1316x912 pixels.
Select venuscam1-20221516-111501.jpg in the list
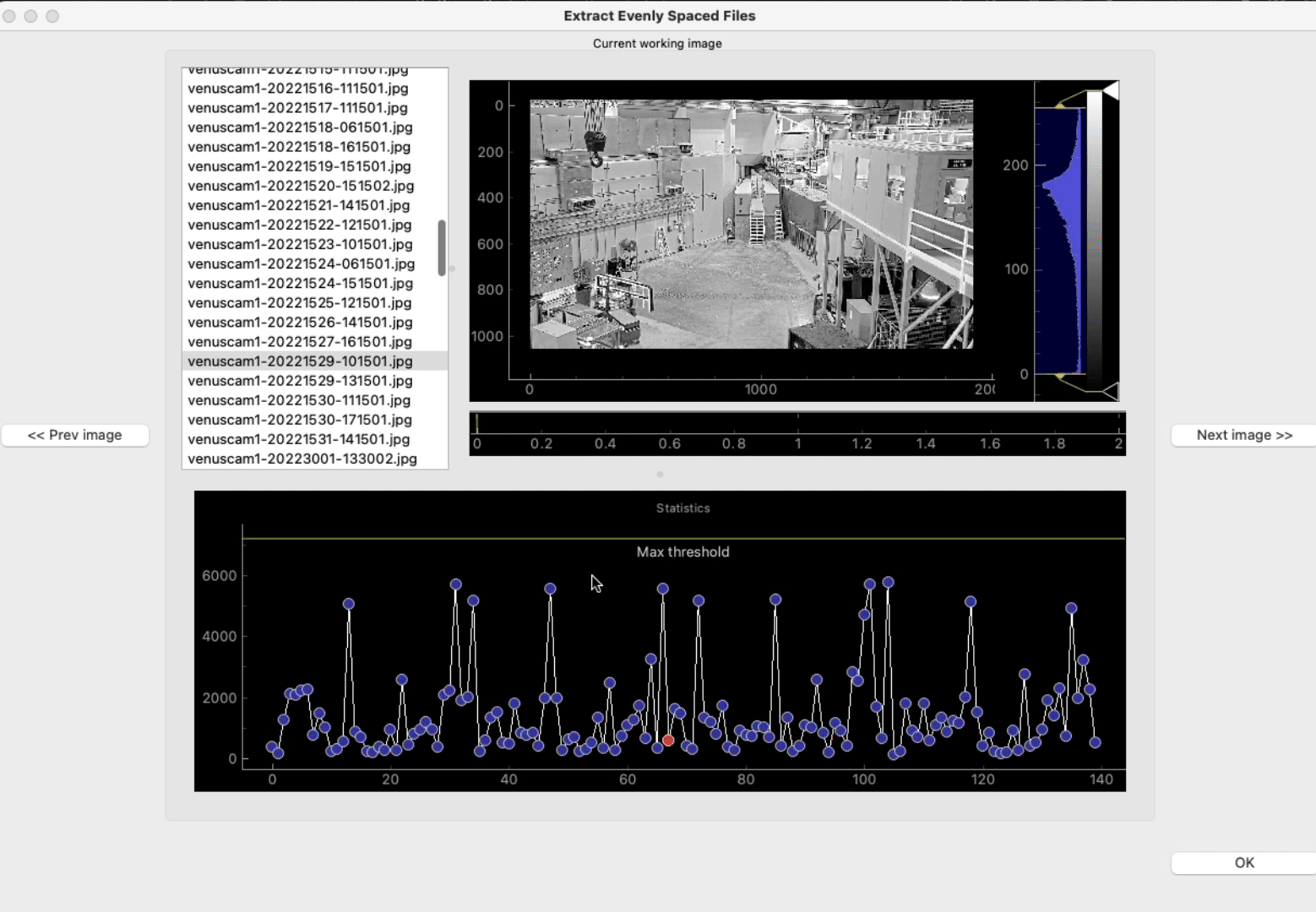click(x=298, y=89)
